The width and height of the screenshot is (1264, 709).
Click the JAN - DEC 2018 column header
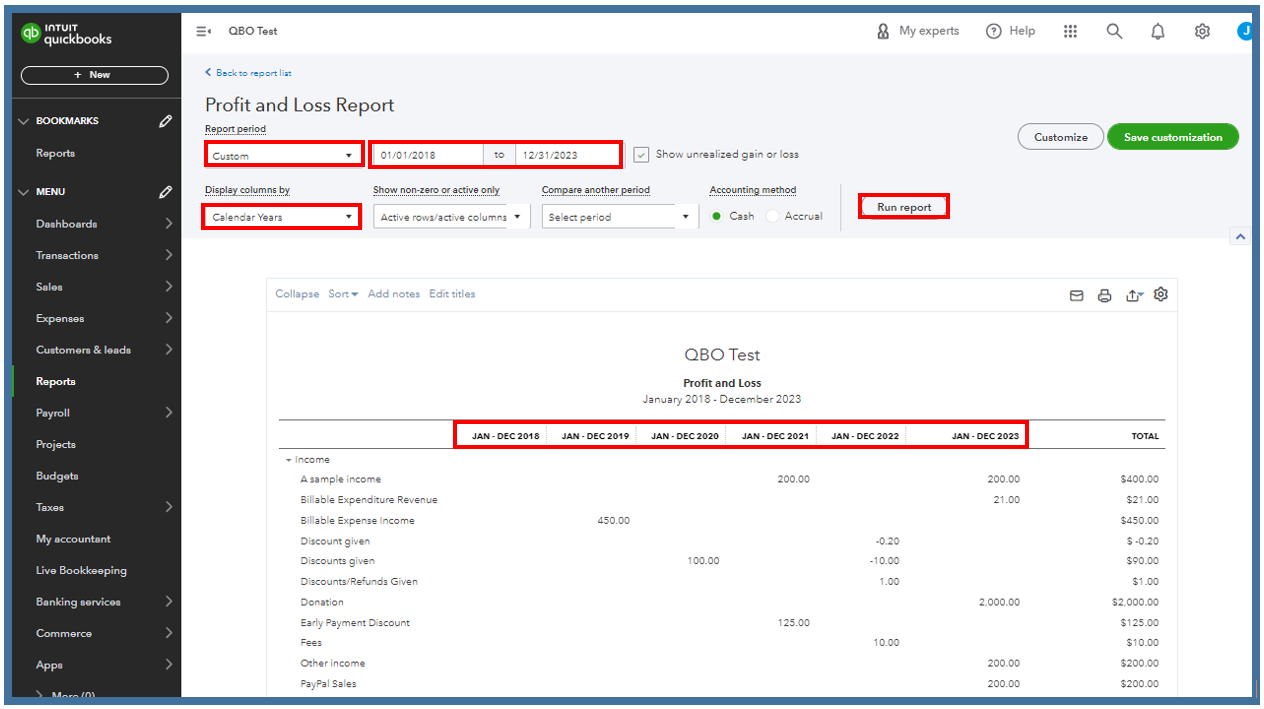tap(505, 436)
